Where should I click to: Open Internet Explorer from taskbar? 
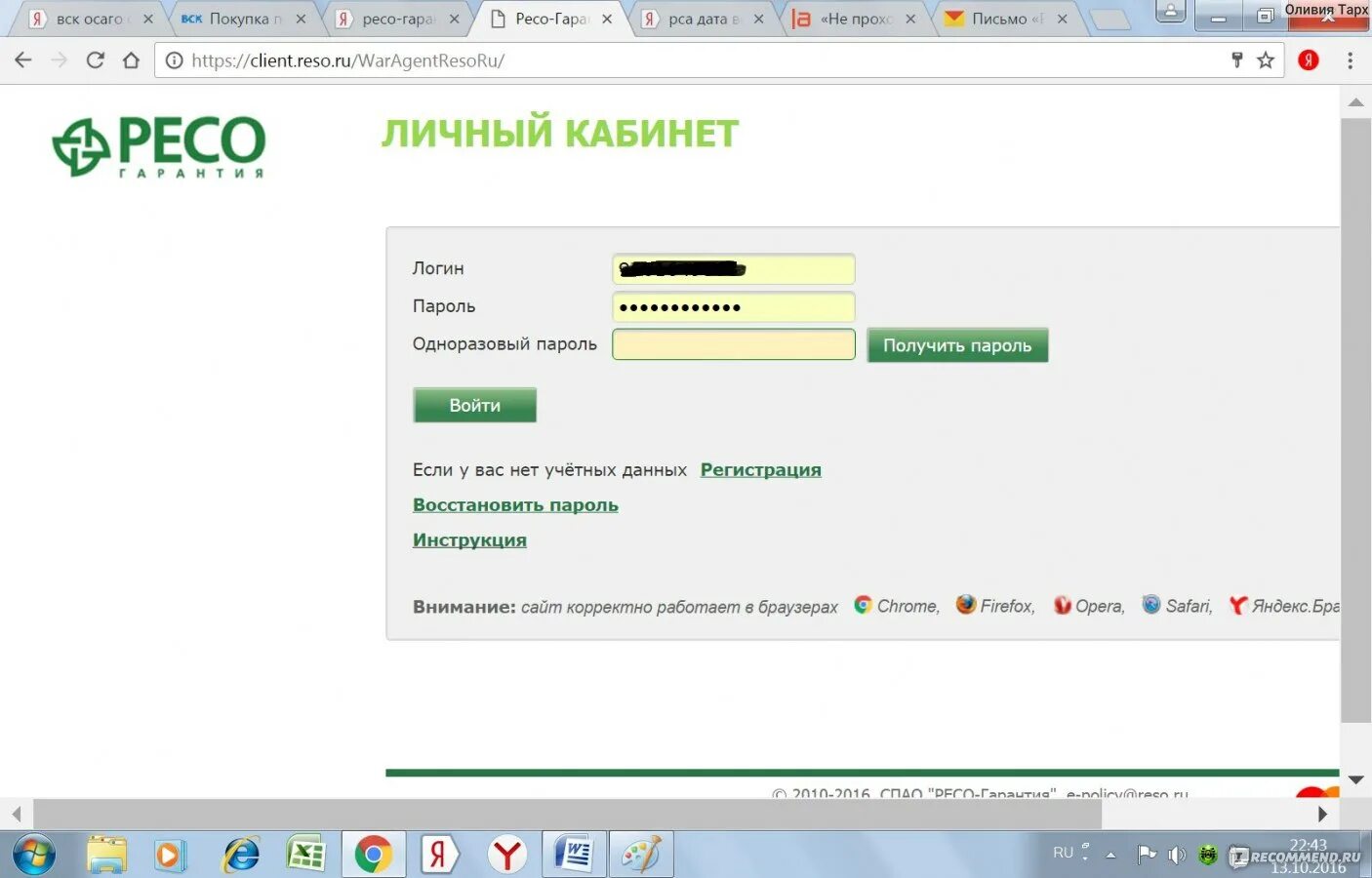[x=241, y=856]
